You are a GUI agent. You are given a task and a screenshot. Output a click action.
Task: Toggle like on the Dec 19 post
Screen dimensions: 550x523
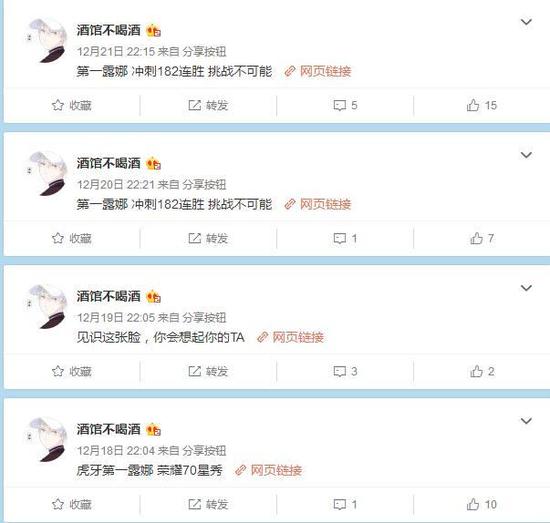tap(482, 371)
